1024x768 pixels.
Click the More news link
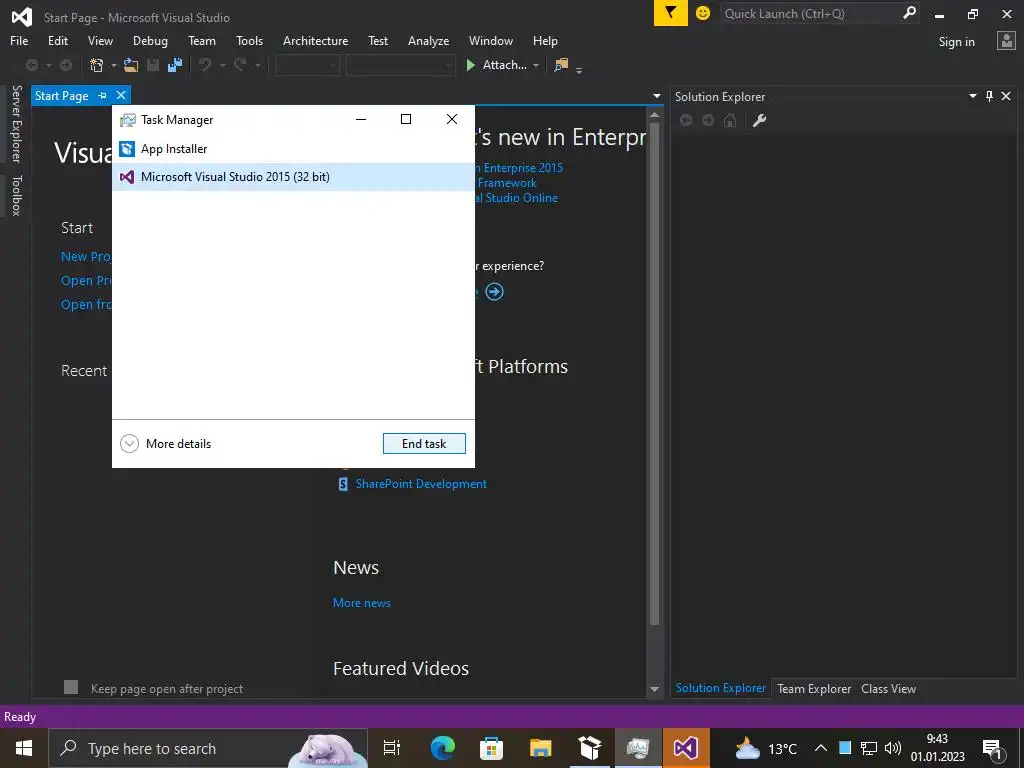(x=362, y=603)
